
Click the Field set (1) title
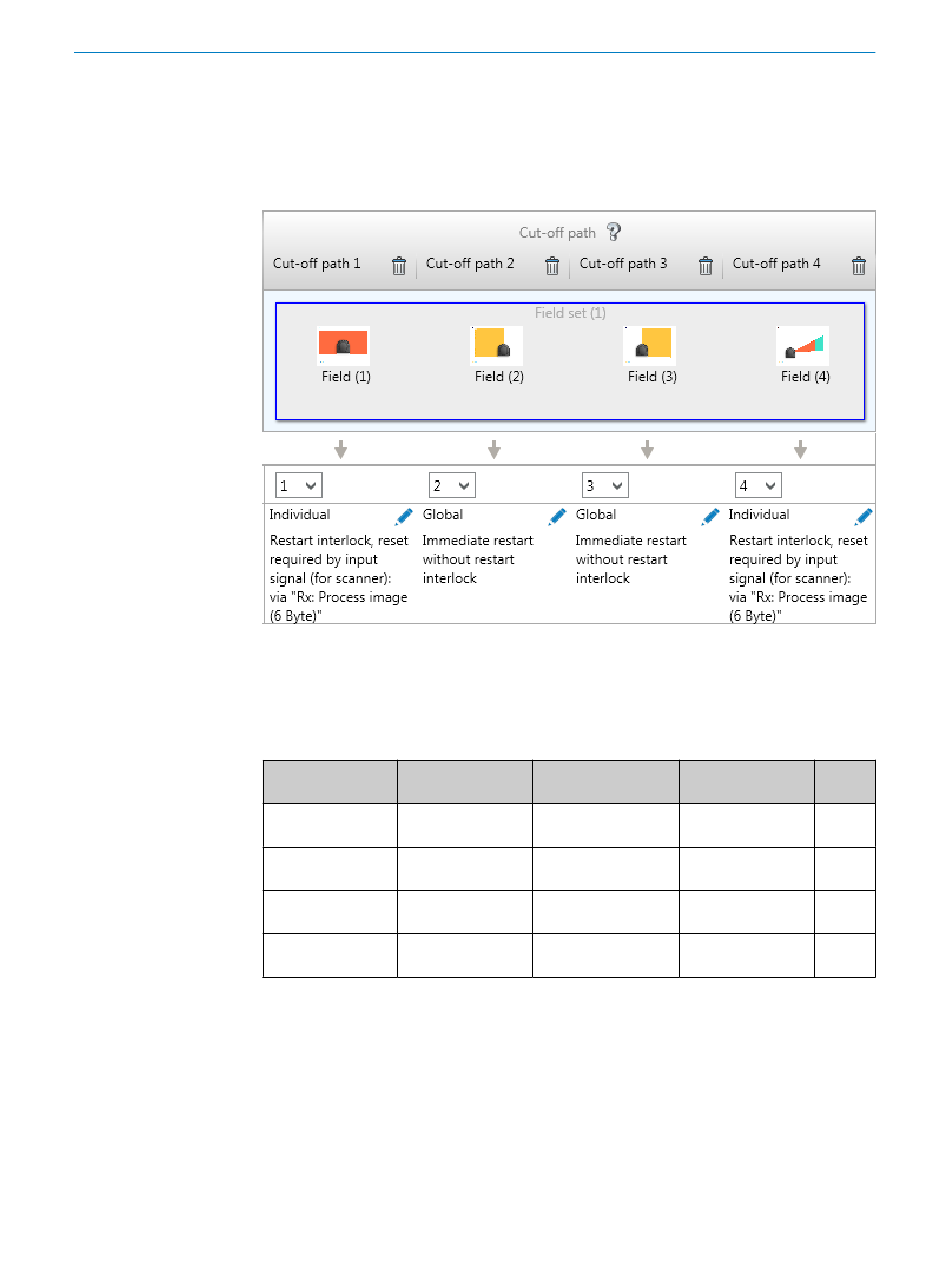570,313
